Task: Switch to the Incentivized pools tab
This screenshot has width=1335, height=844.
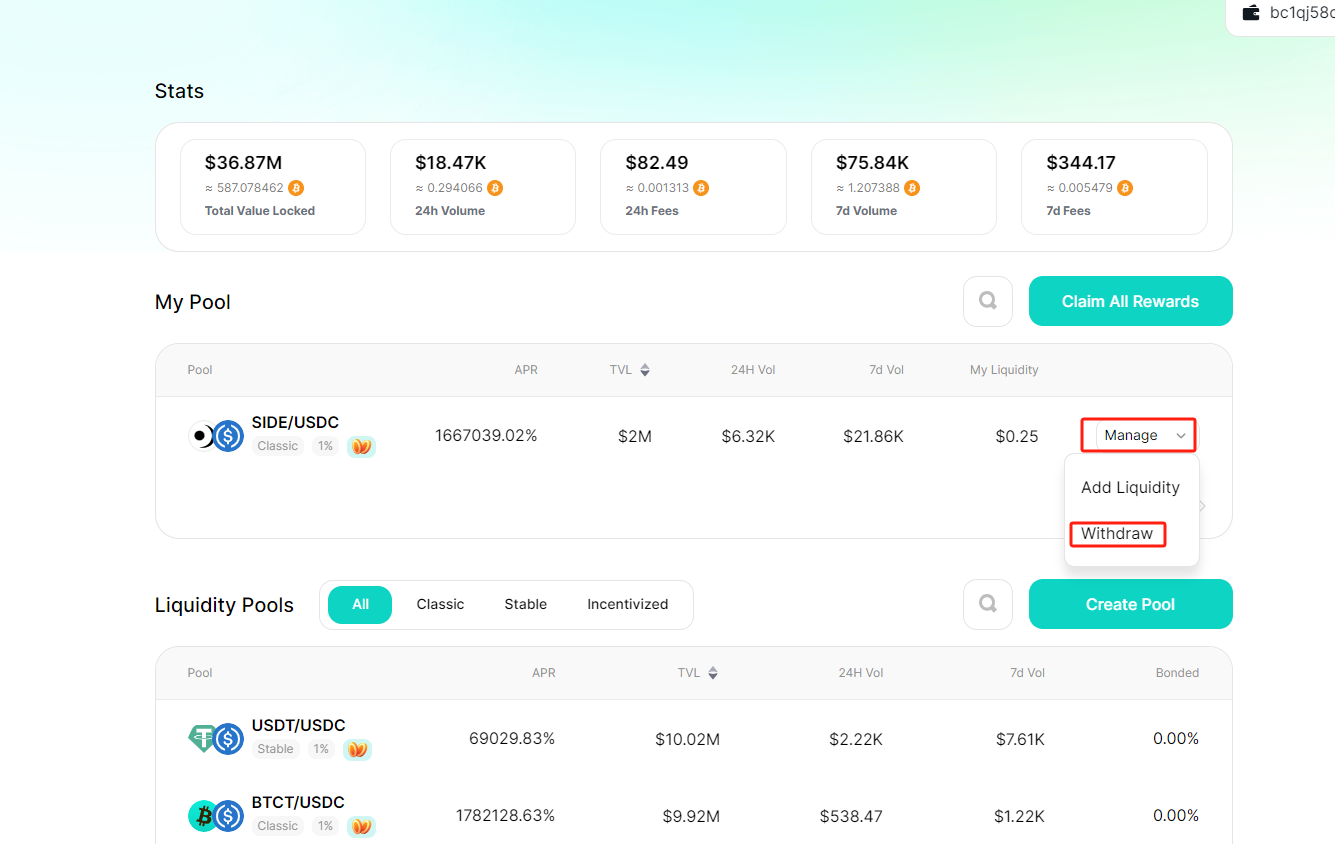Action: [628, 604]
